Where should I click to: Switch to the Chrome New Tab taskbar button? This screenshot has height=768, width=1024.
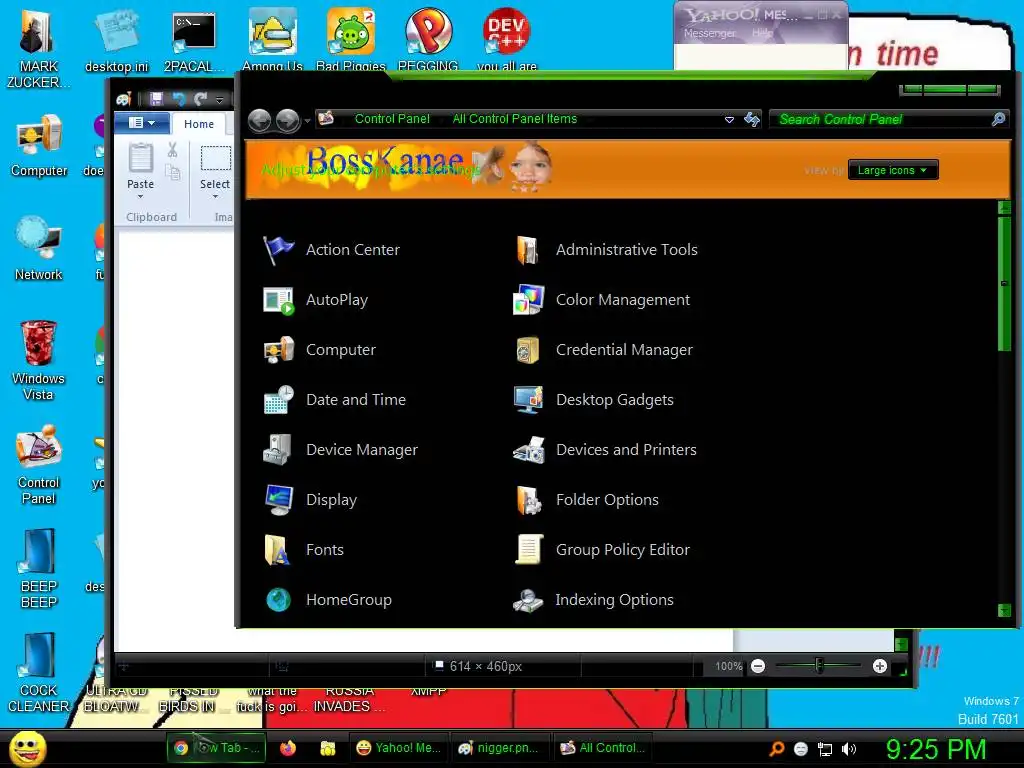pos(217,748)
